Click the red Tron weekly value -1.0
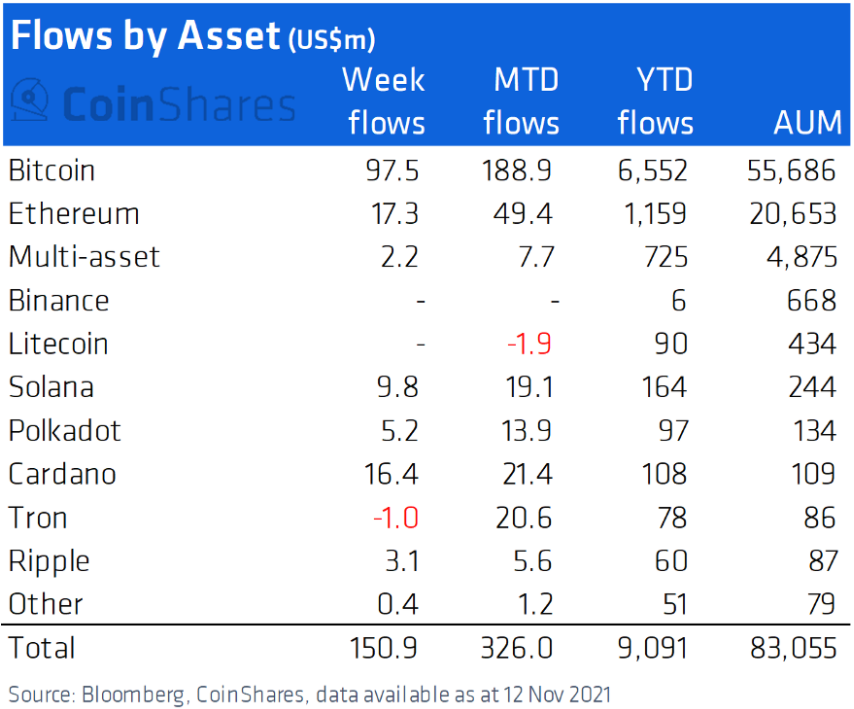This screenshot has height=709, width=854. (x=396, y=518)
